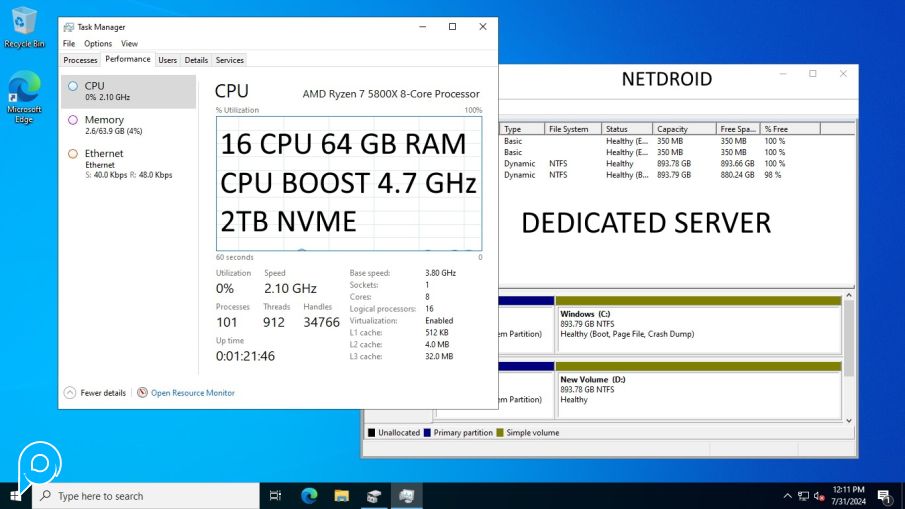Click the Server Manager taskbar icon
Screen dimensions: 905x509
pyautogui.click(x=373, y=496)
